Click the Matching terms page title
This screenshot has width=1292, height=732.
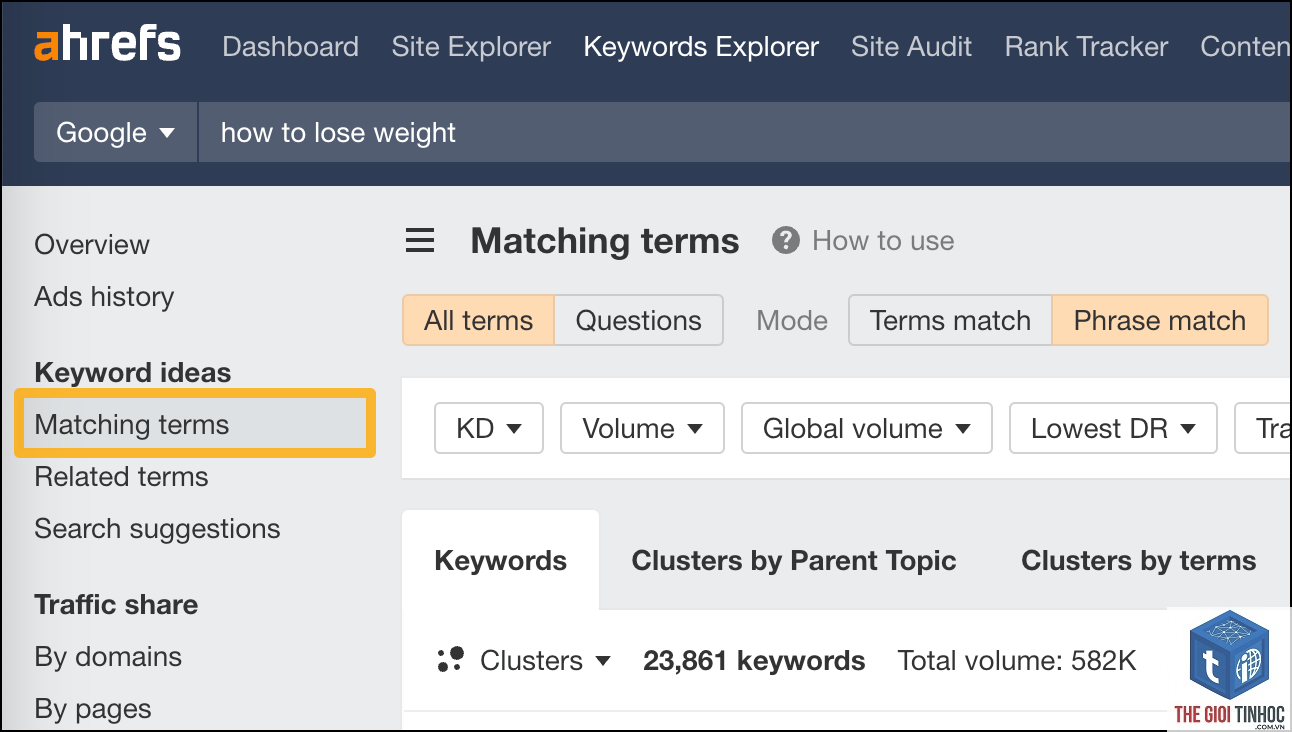click(605, 241)
